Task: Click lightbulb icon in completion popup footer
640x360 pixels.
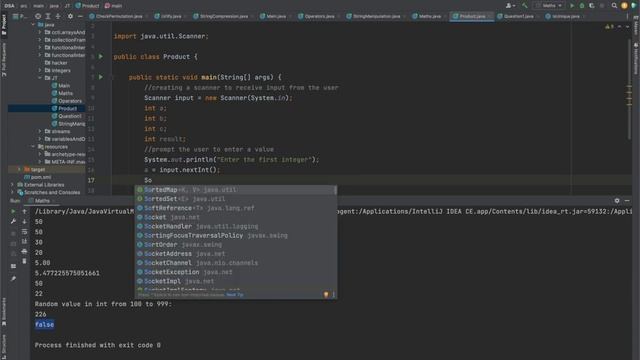Action: (x=326, y=294)
